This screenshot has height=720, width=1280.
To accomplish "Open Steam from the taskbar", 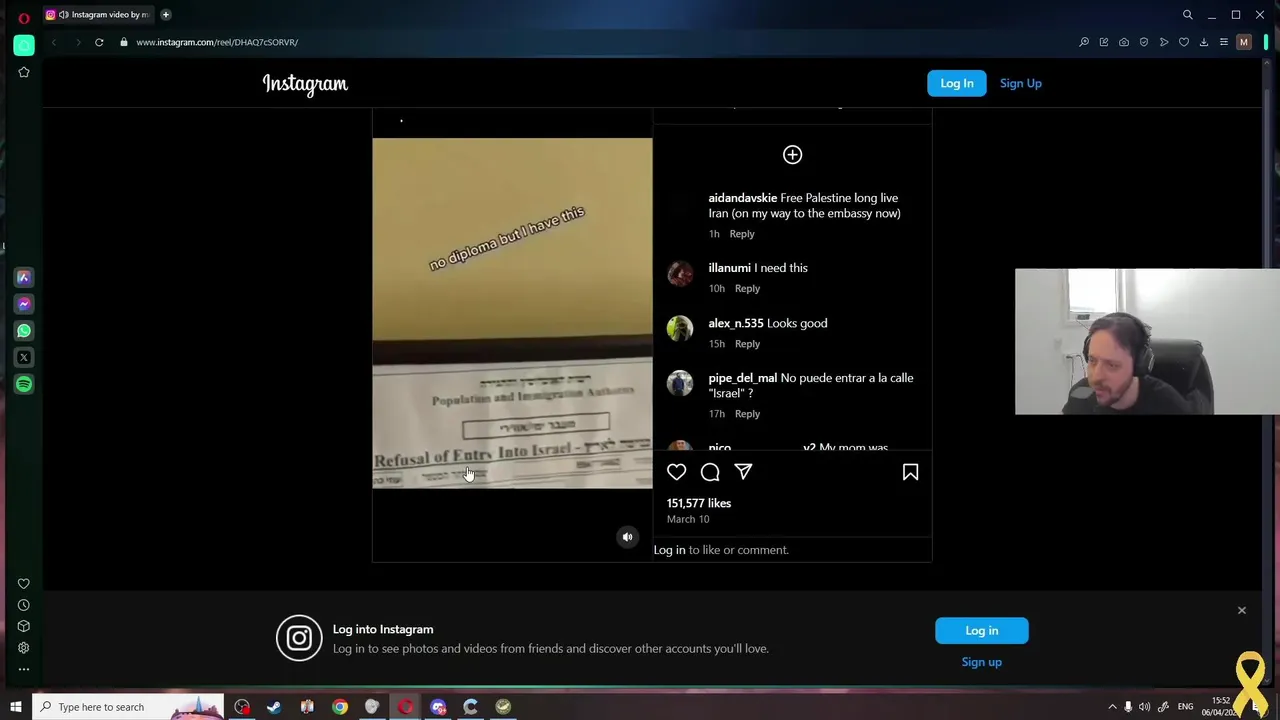I will (x=274, y=707).
